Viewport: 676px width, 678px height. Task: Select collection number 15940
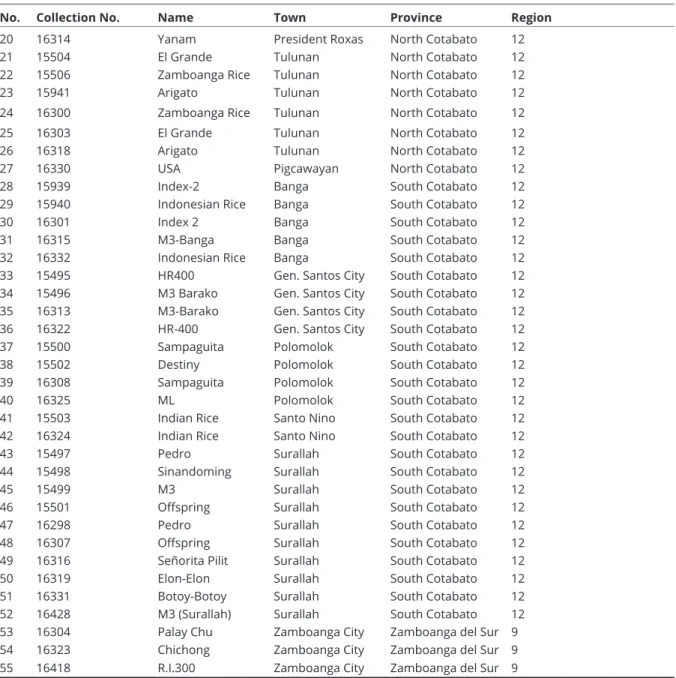53,204
